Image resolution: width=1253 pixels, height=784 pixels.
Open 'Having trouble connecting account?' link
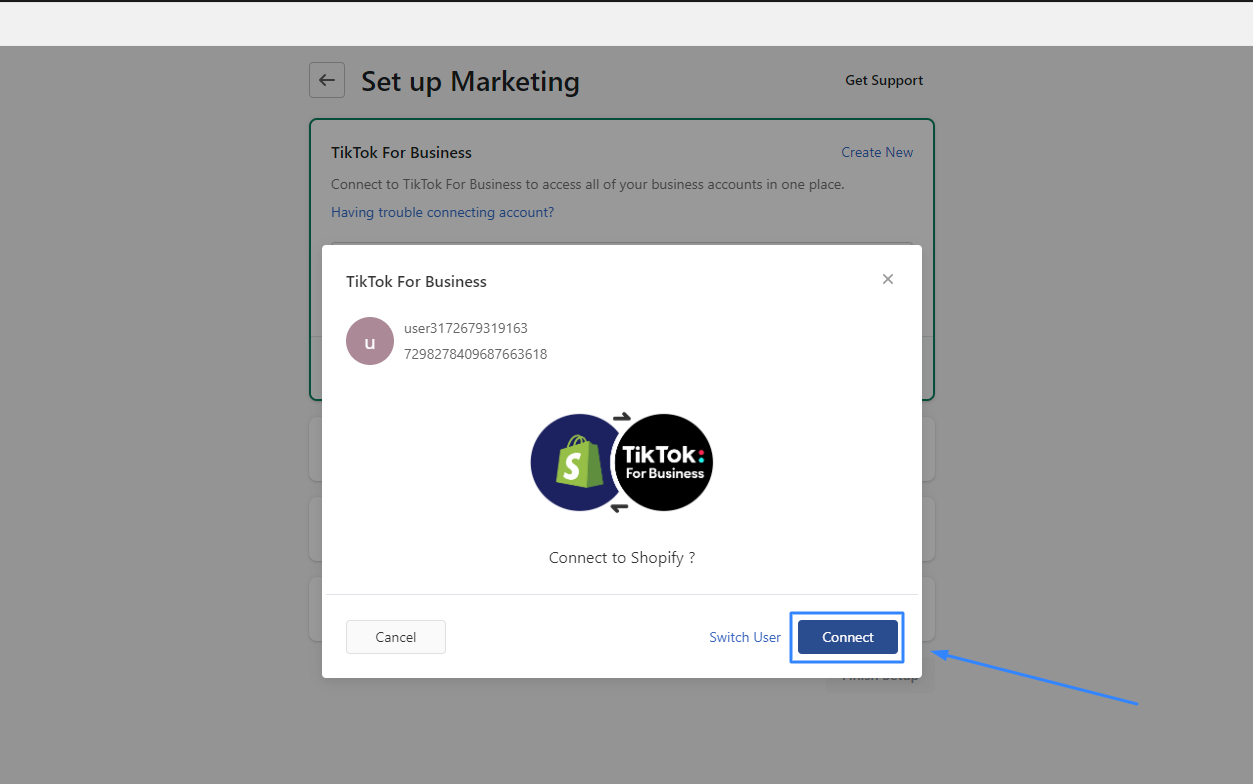443,212
